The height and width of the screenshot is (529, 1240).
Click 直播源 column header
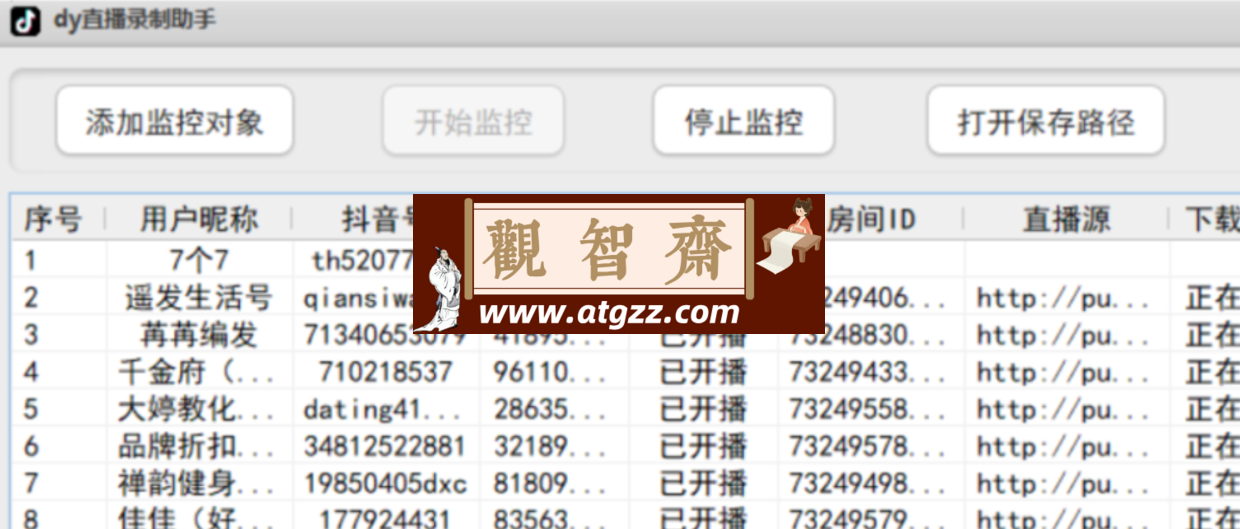point(1066,219)
